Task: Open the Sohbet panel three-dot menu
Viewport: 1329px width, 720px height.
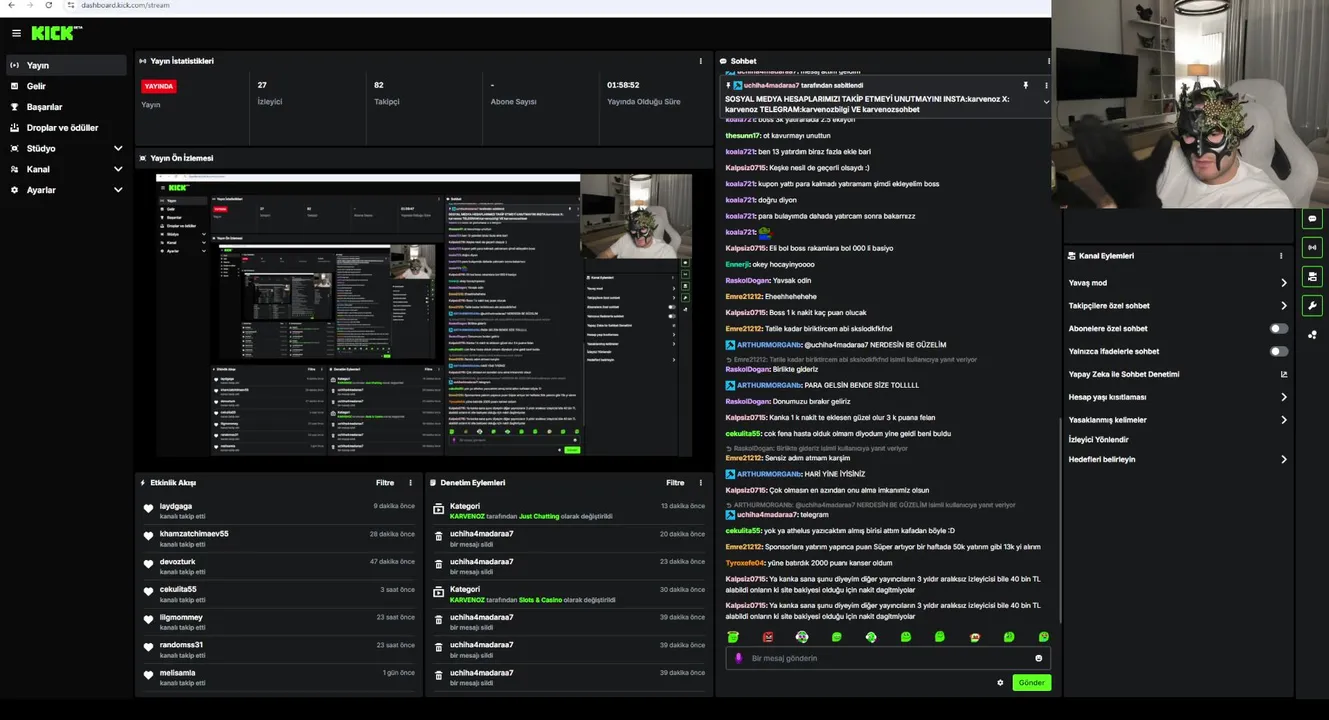Action: point(1047,61)
